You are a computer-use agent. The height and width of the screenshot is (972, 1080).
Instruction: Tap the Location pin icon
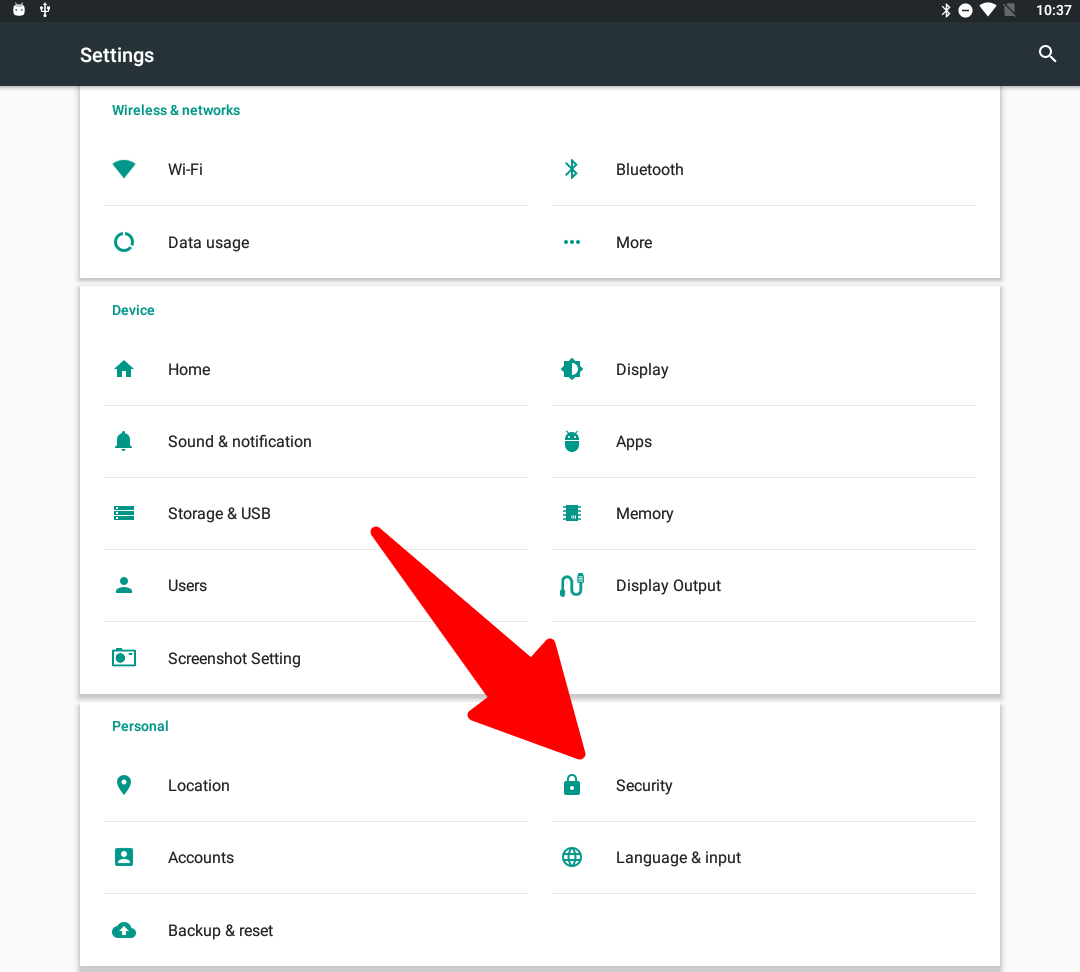tap(124, 785)
